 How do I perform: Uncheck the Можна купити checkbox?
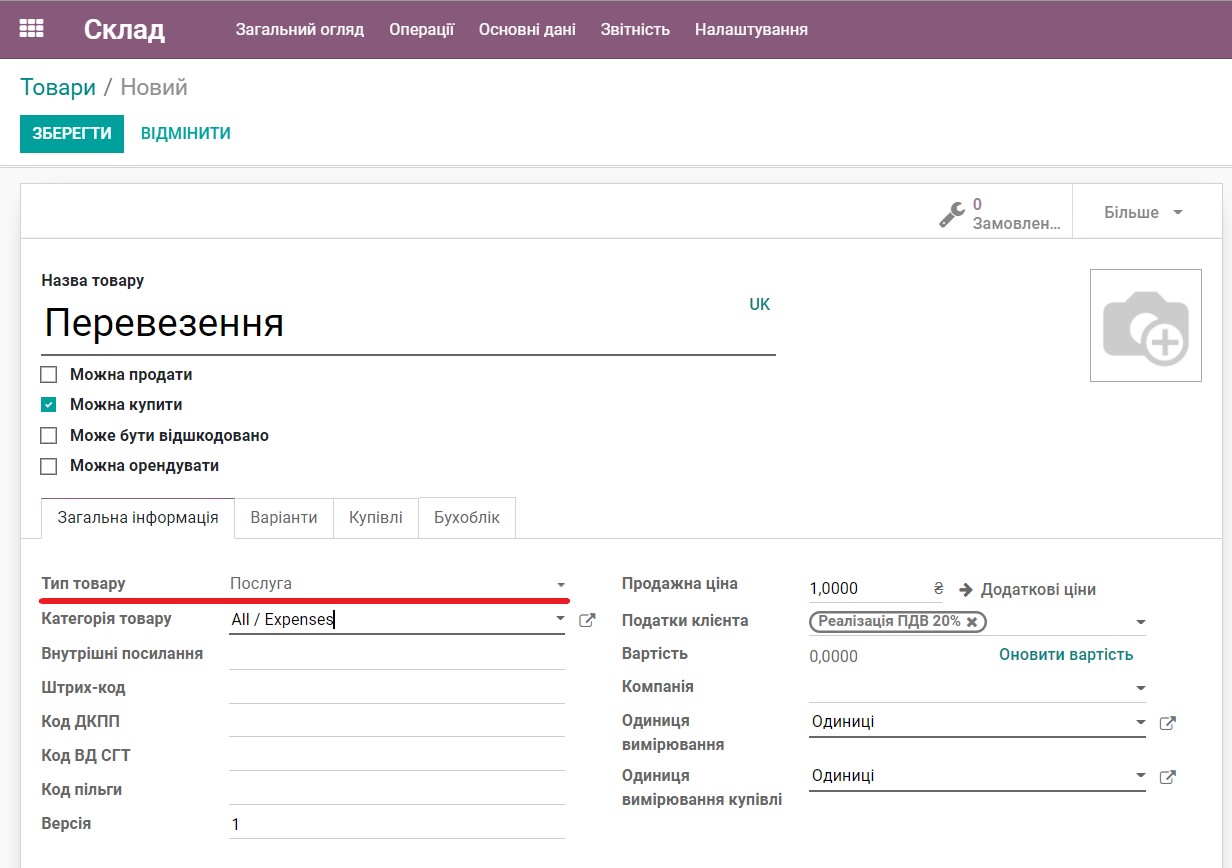pos(48,404)
